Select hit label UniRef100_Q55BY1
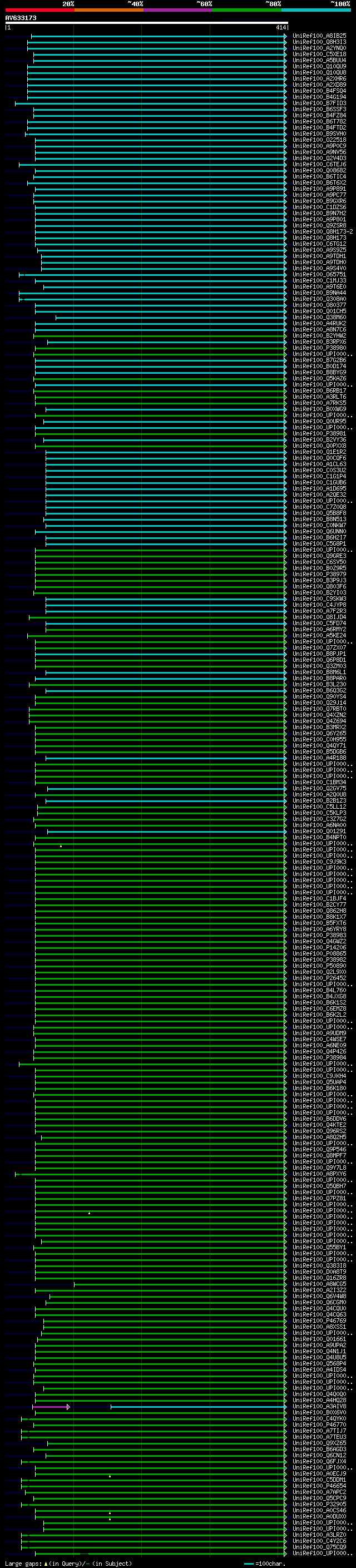Screen dimensions: 356x1568 pyautogui.click(x=319, y=1247)
